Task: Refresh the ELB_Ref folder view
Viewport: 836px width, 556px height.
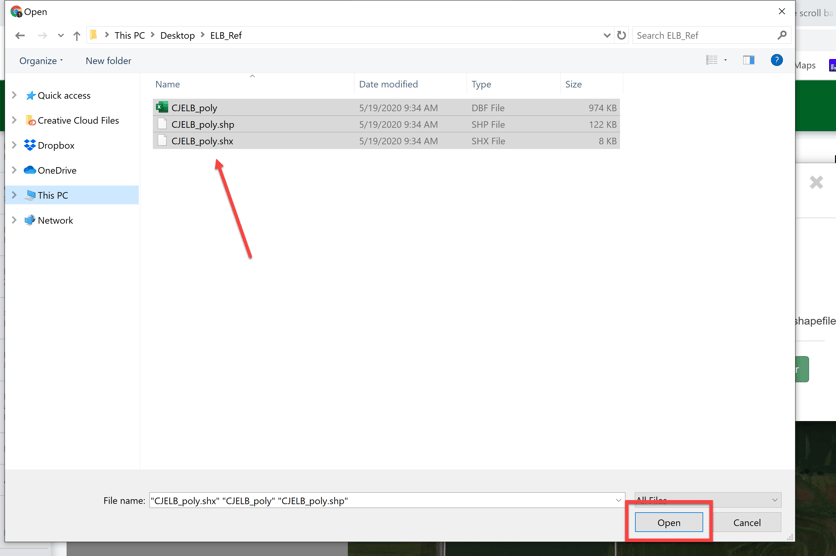Action: 622,36
